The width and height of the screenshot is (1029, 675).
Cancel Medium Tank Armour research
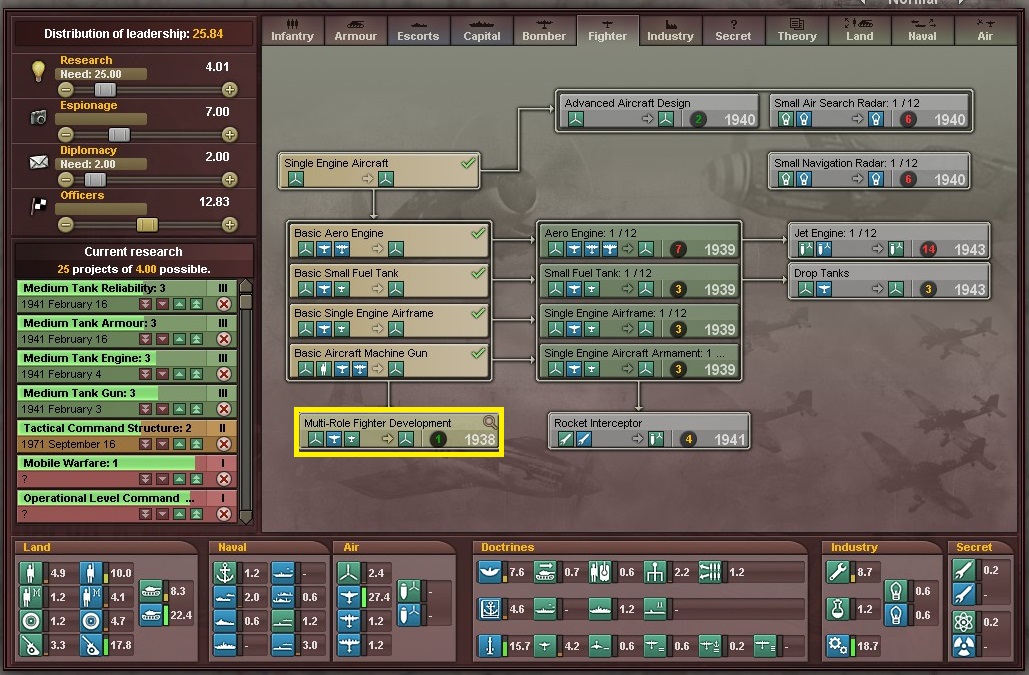point(224,338)
